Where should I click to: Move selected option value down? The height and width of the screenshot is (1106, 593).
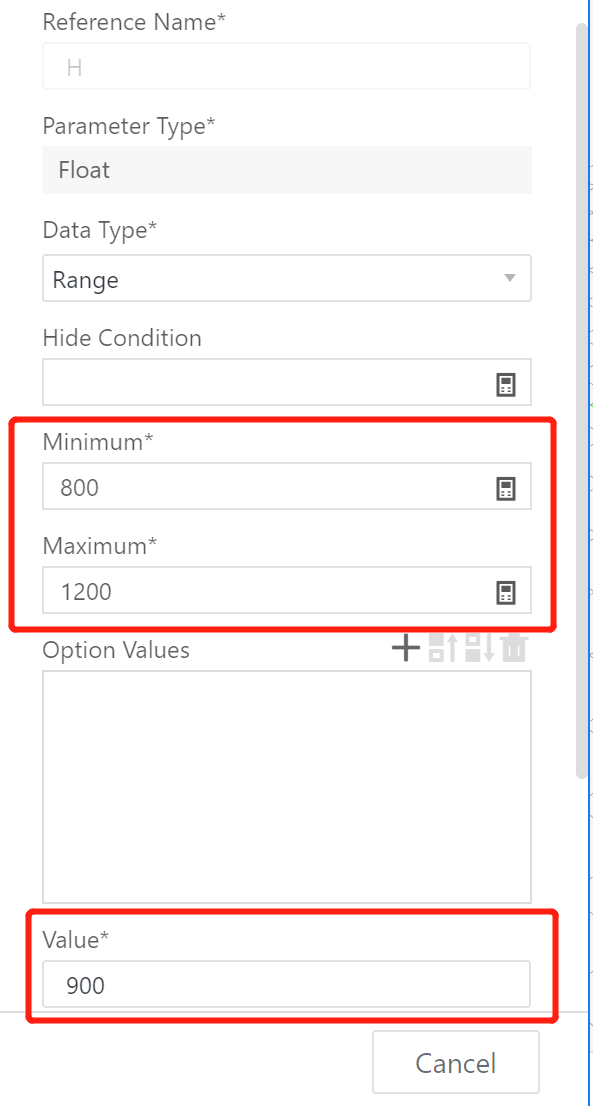point(479,648)
